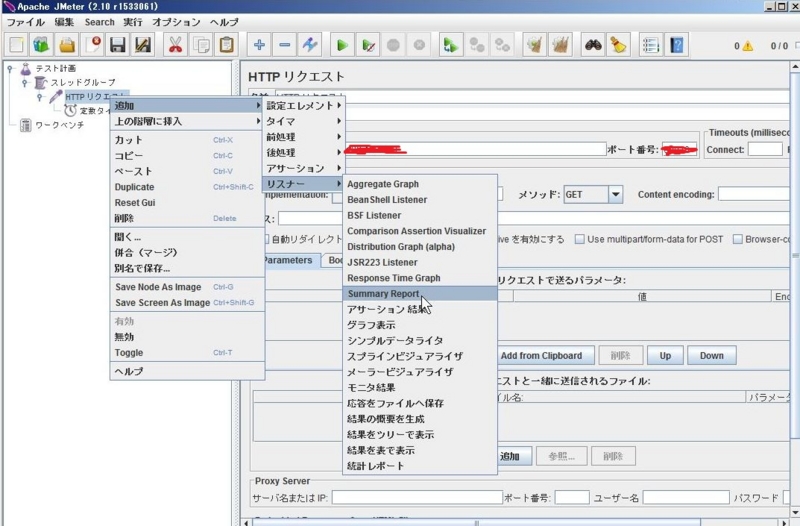Click Start no pauses icon
Viewport: 800px width, 526px height.
coord(368,45)
